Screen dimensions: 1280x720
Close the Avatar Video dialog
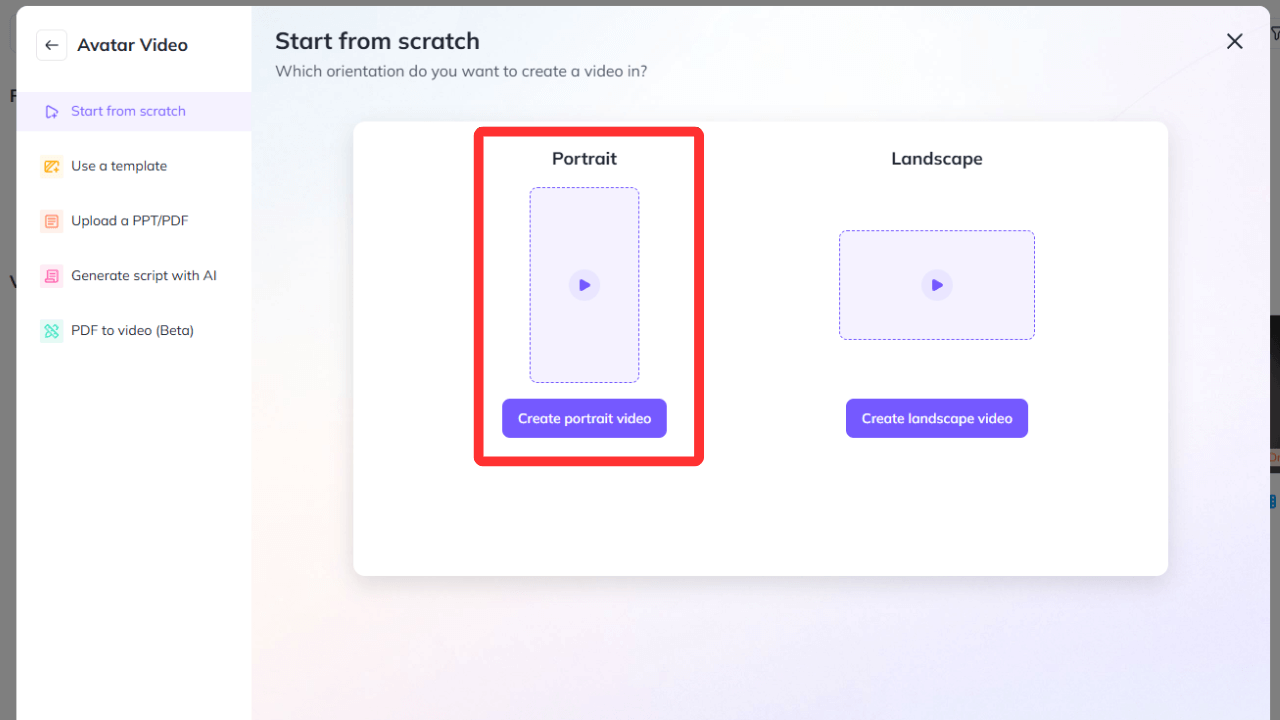coord(1235,41)
